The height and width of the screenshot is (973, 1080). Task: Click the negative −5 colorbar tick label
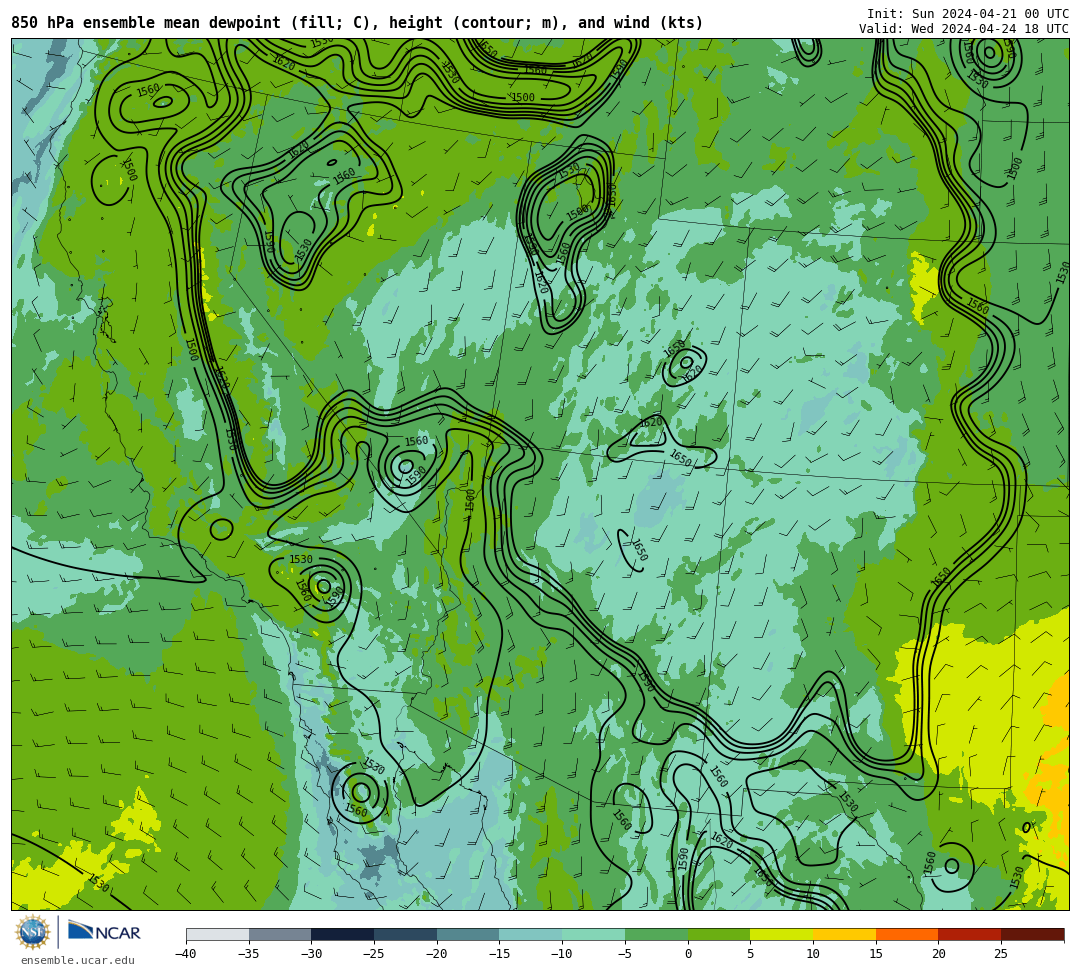625,954
